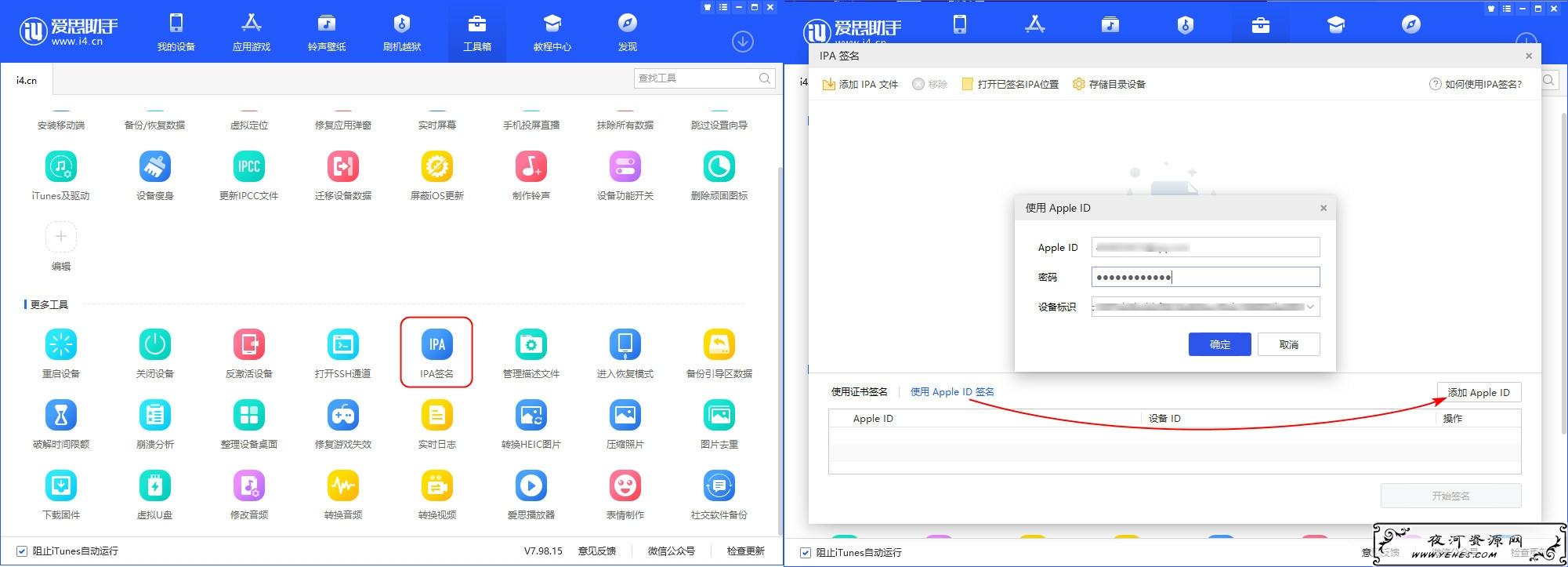Viewport: 1568px width, 567px height.
Task: Select the 使用 Apple ID 签名 tab
Action: 952,392
